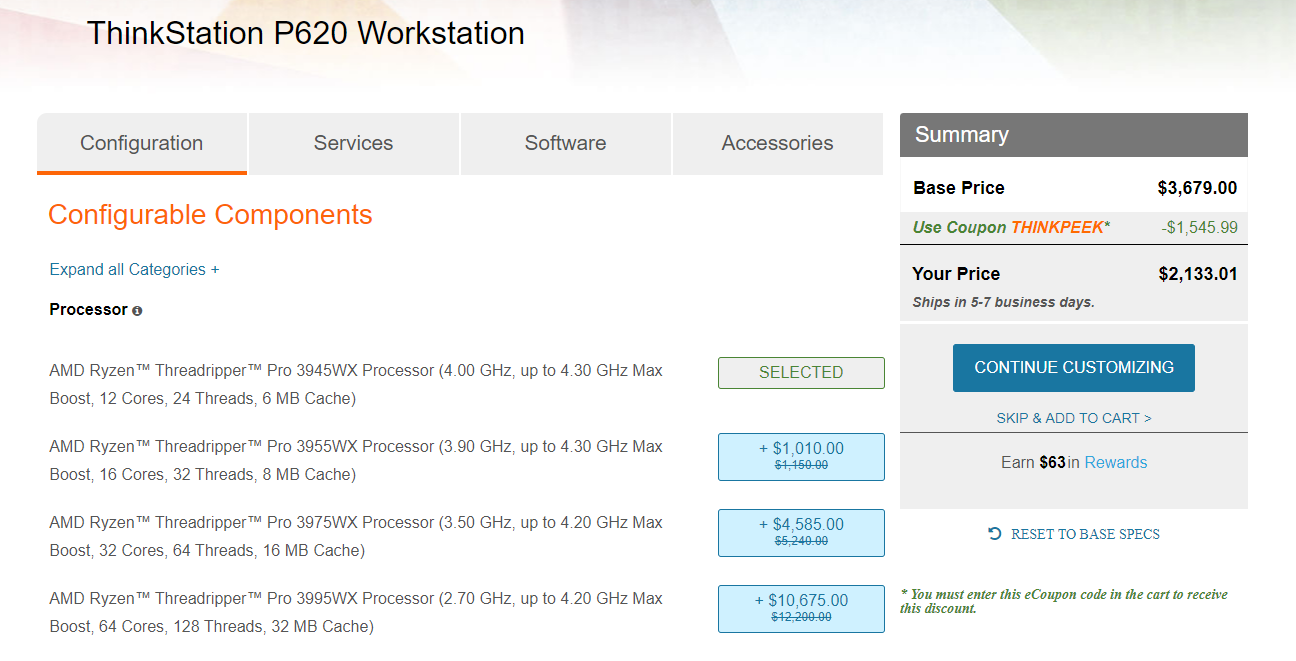Open the Accessories tab
This screenshot has width=1296, height=661.
(778, 143)
